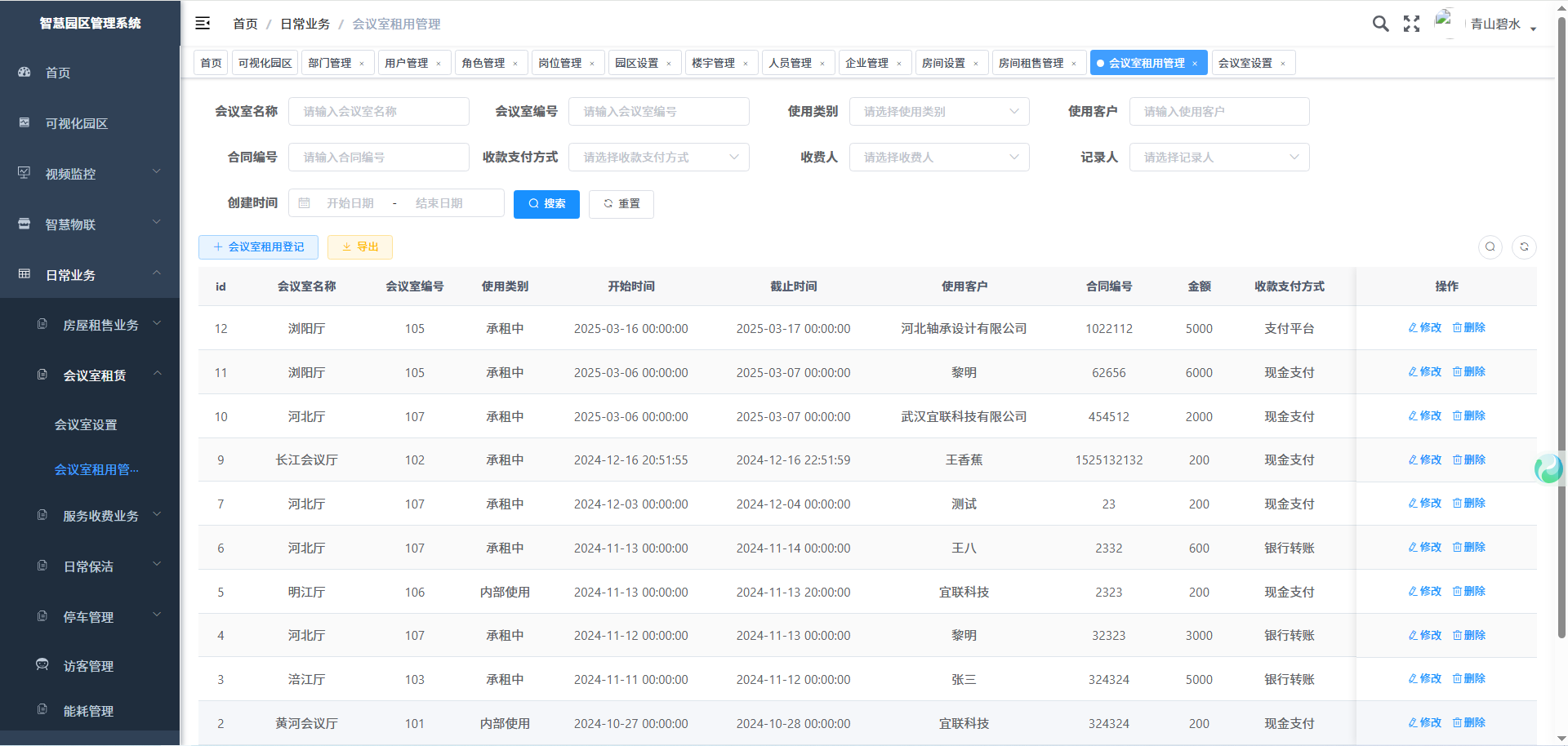The image size is (1568, 746).
Task: Click the 会议室名称 input field
Action: (x=379, y=112)
